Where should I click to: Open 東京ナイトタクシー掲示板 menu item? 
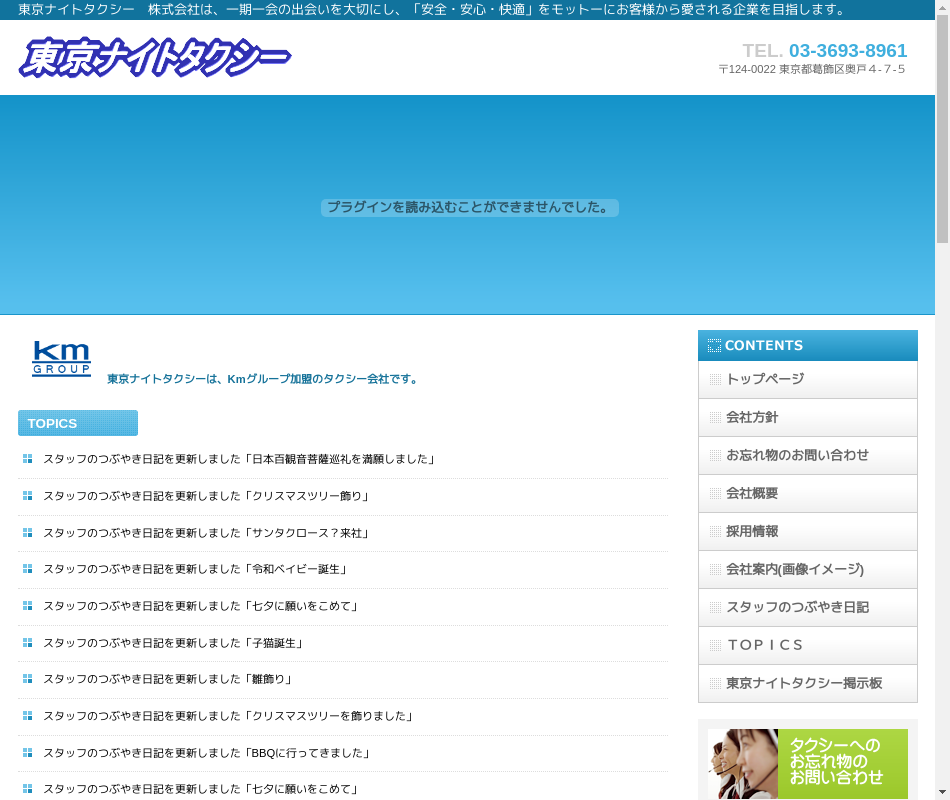808,684
